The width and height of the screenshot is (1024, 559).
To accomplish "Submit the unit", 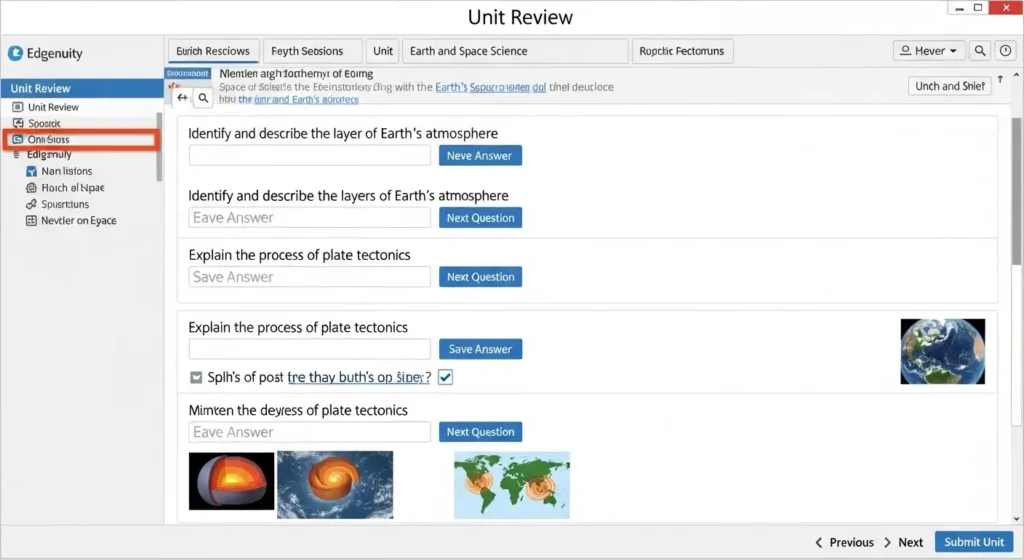I will pyautogui.click(x=974, y=542).
